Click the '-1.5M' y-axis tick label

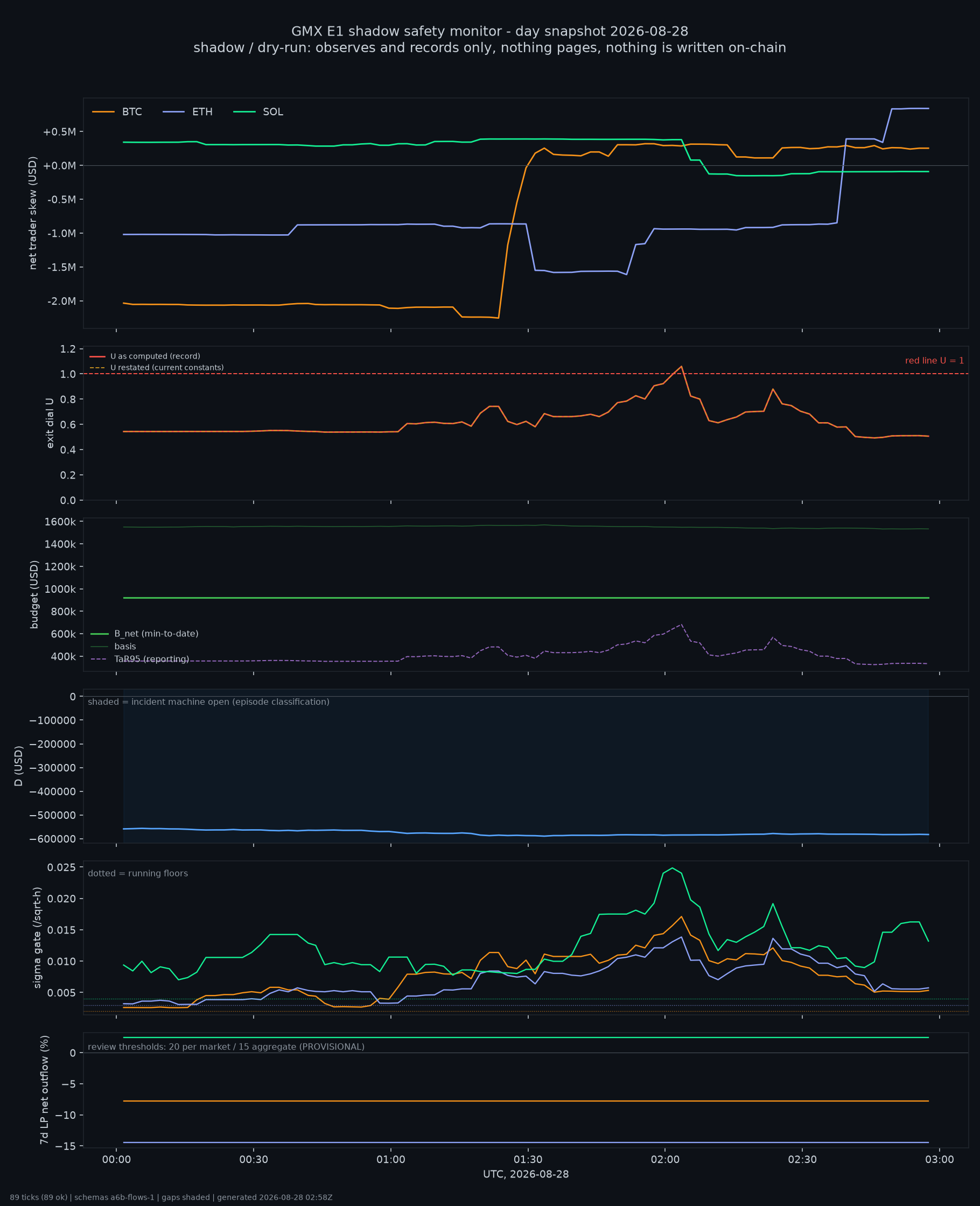pos(61,268)
